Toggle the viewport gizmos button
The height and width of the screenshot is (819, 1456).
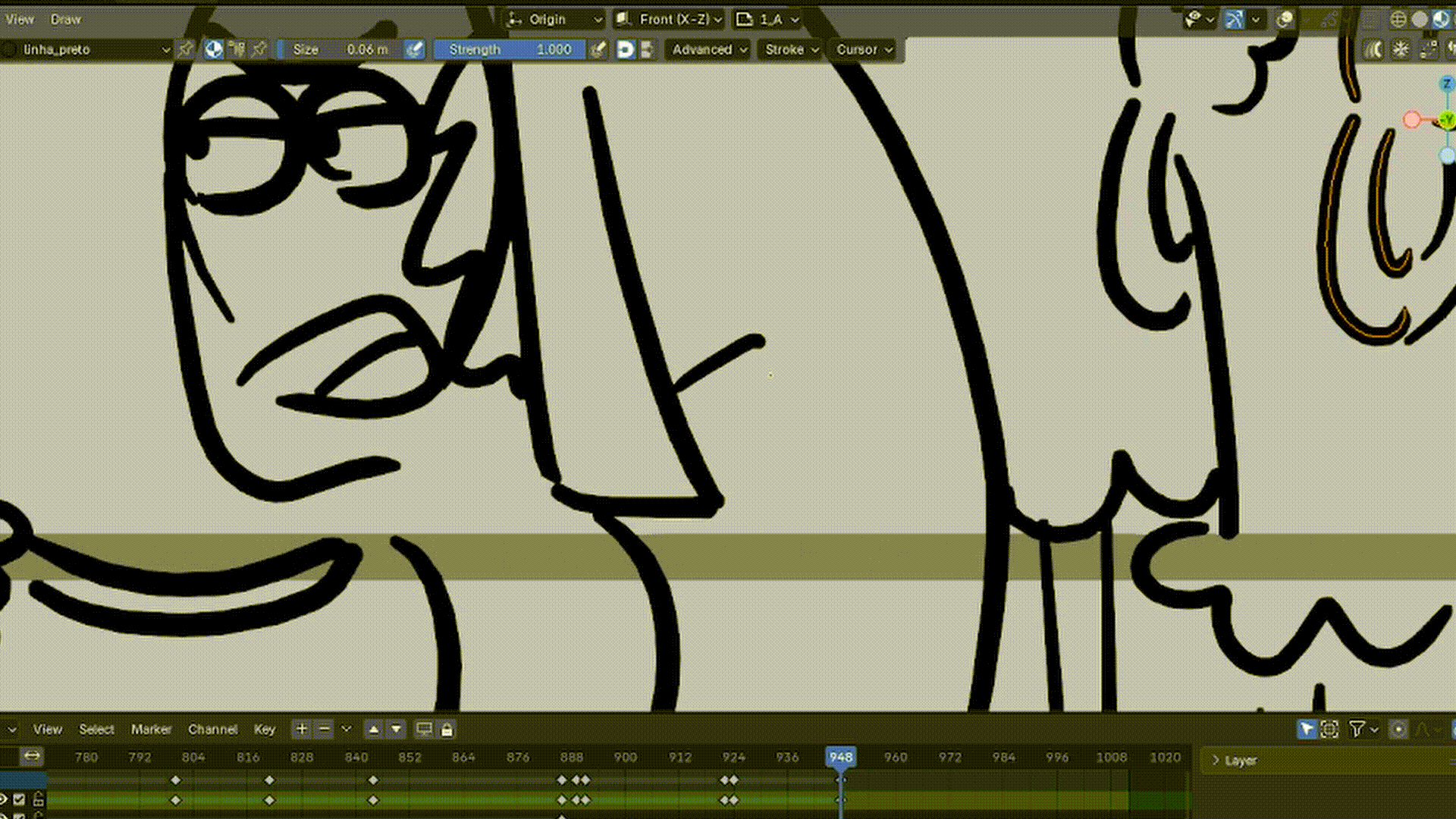pyautogui.click(x=1235, y=19)
